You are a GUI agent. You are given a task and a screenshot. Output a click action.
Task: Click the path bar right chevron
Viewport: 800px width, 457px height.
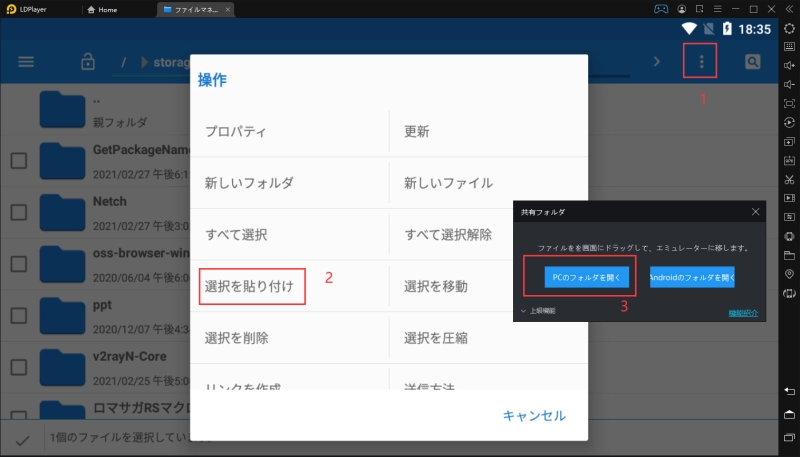[x=657, y=62]
